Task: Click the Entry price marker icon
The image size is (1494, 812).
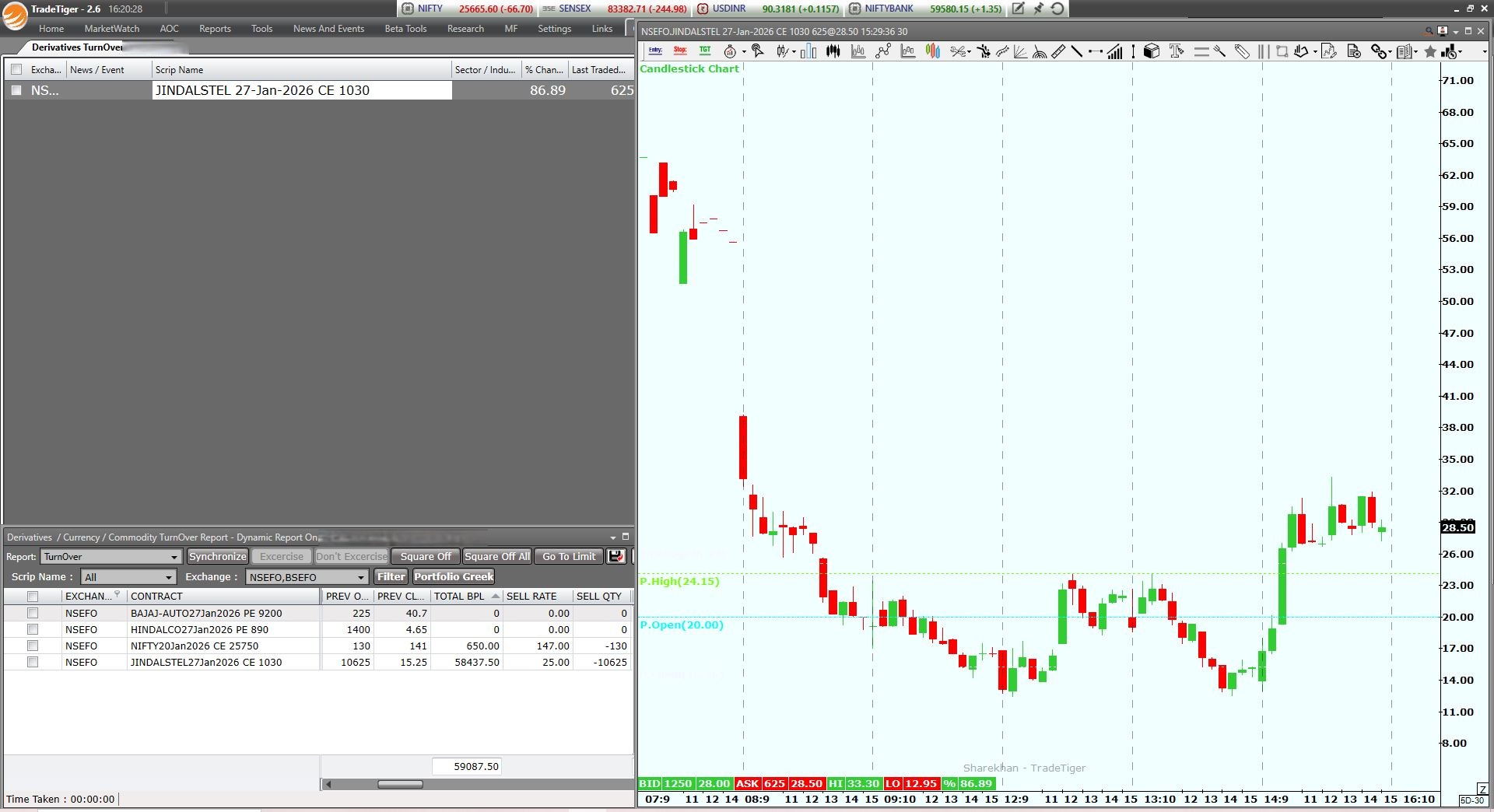Action: tap(655, 51)
